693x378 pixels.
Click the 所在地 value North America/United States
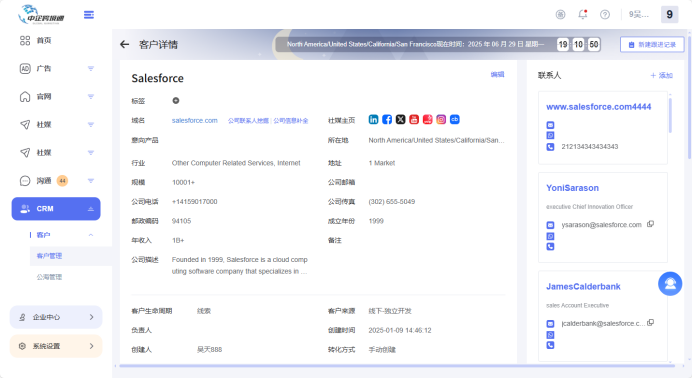pos(436,140)
